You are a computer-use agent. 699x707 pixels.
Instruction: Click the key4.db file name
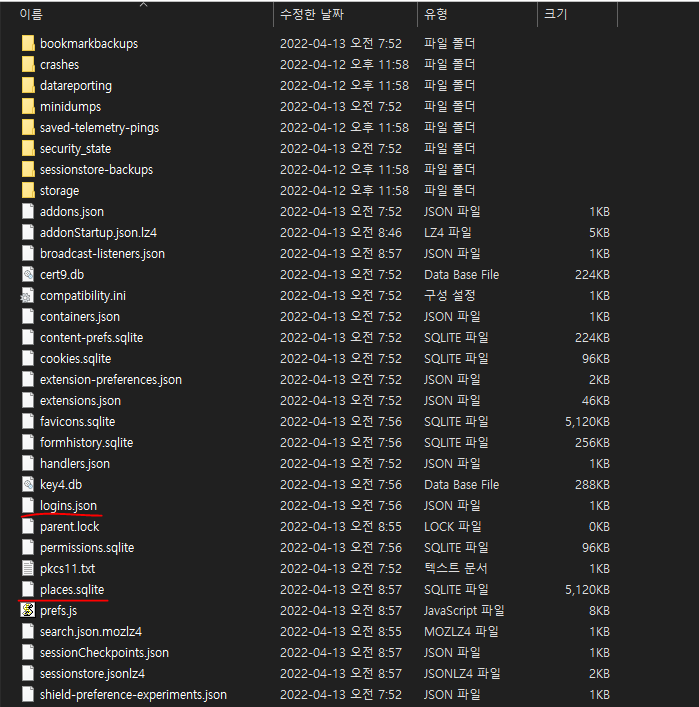pyautogui.click(x=61, y=485)
